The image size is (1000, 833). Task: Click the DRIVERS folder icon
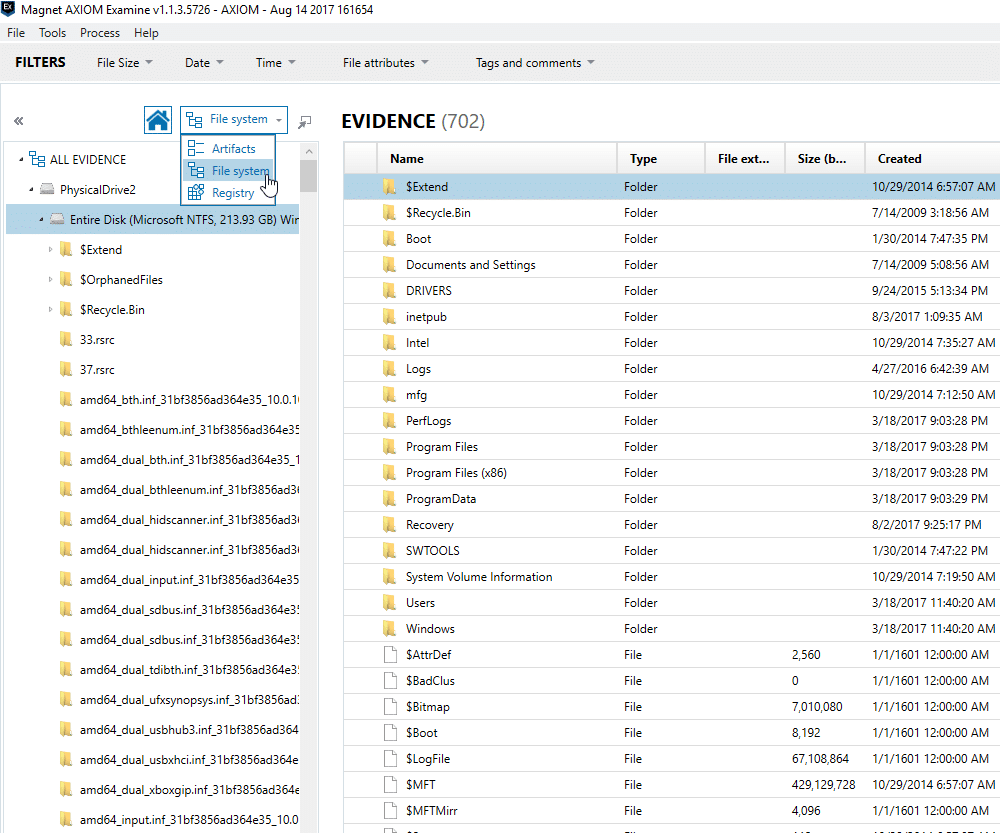tap(389, 291)
